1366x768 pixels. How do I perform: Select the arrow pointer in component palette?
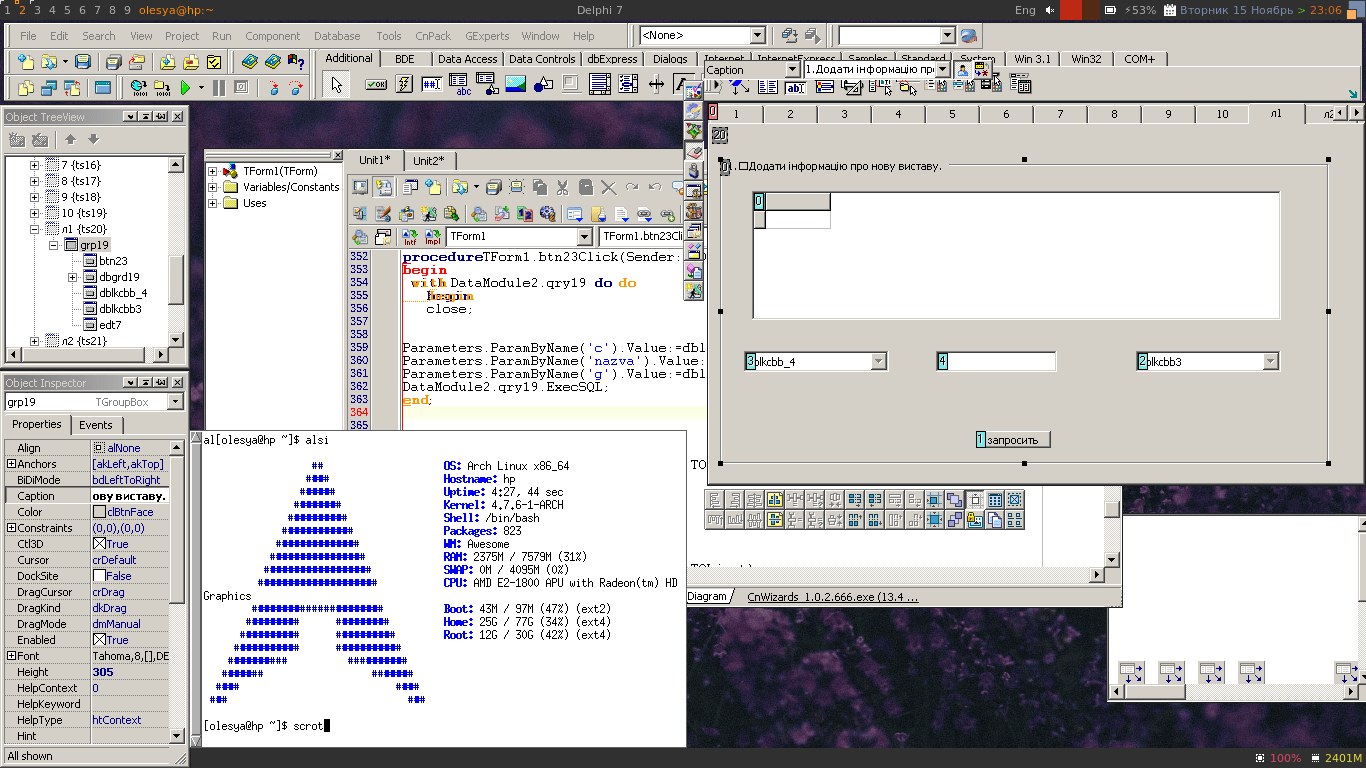click(336, 85)
